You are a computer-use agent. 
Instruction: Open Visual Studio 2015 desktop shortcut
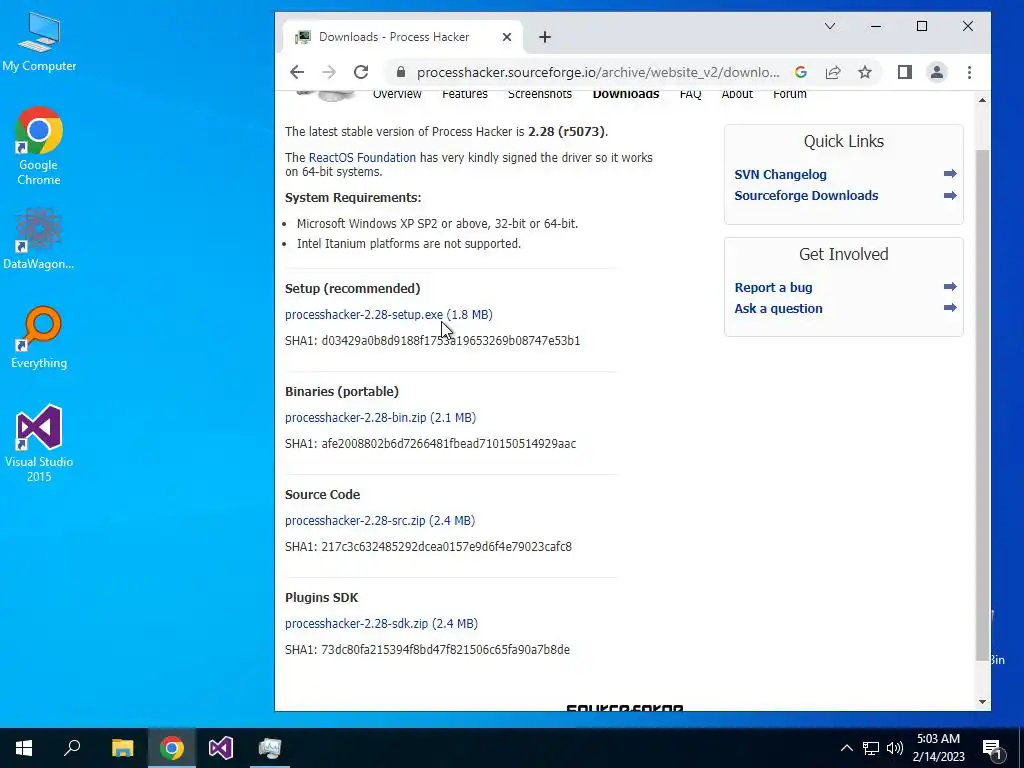[x=39, y=443]
